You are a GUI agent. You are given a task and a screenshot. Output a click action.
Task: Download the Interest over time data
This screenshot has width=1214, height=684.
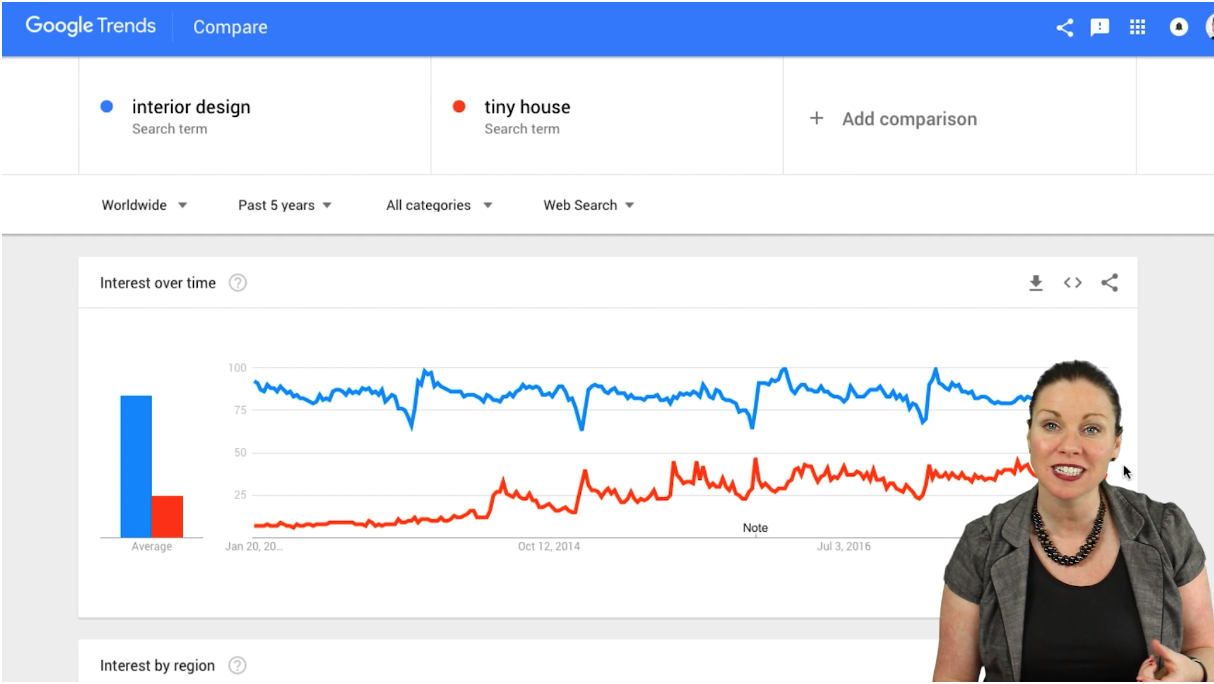(1036, 283)
